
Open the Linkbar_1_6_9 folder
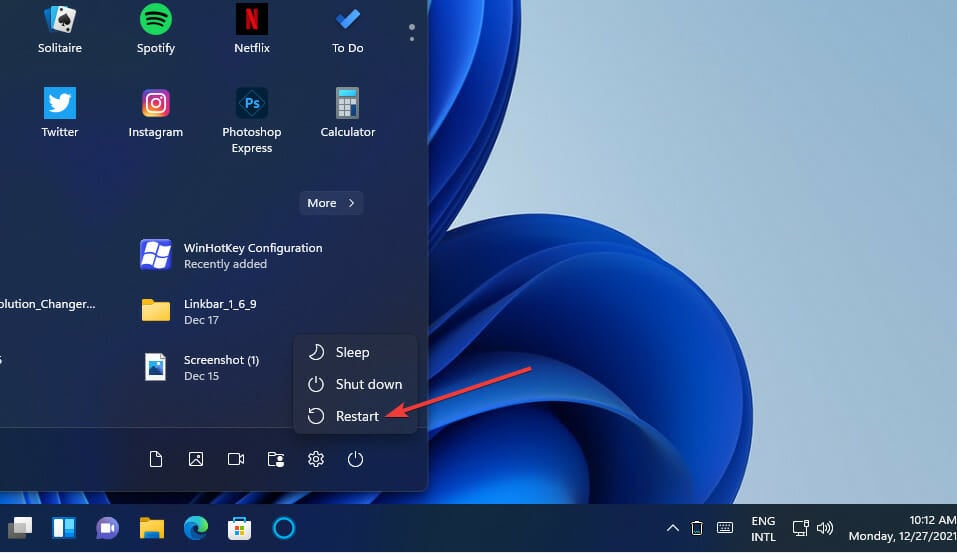pyautogui.click(x=201, y=311)
